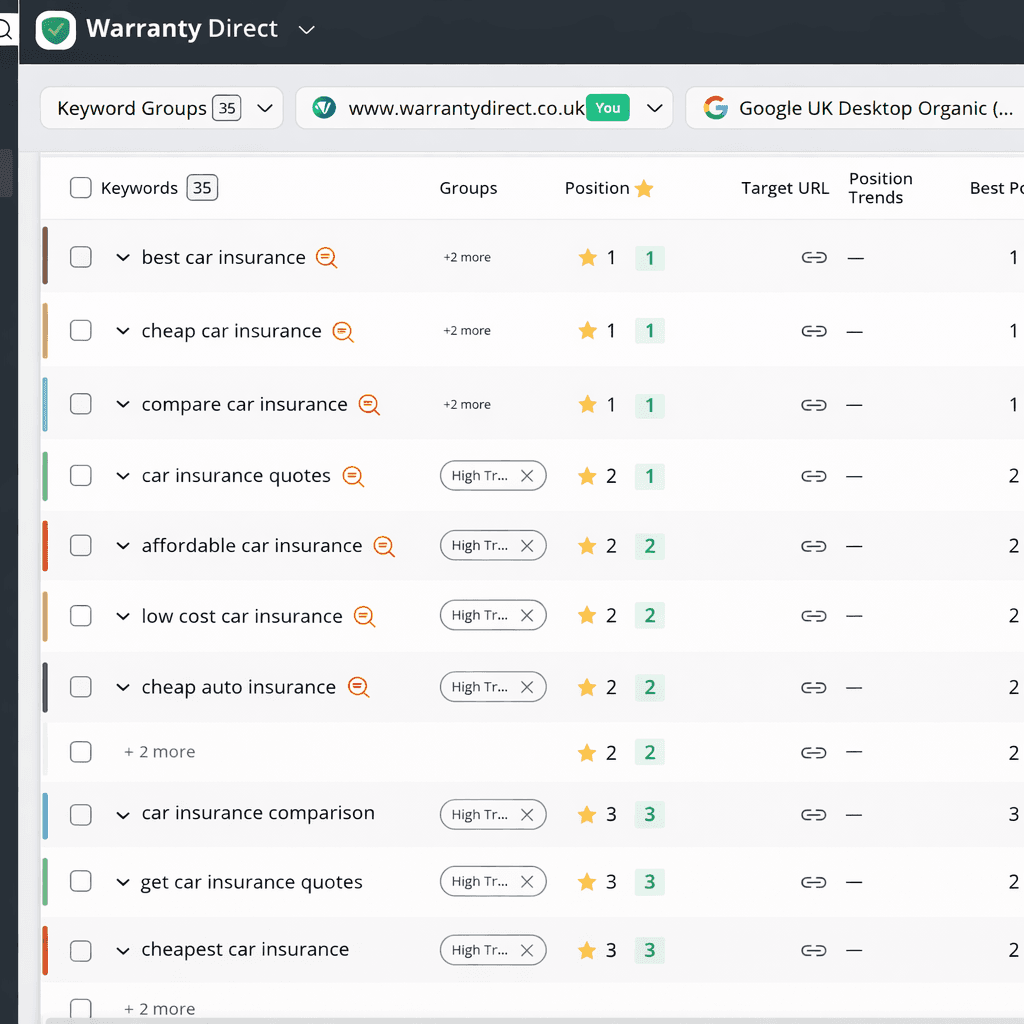Click the keyword text car insurance comparison

[x=259, y=813]
